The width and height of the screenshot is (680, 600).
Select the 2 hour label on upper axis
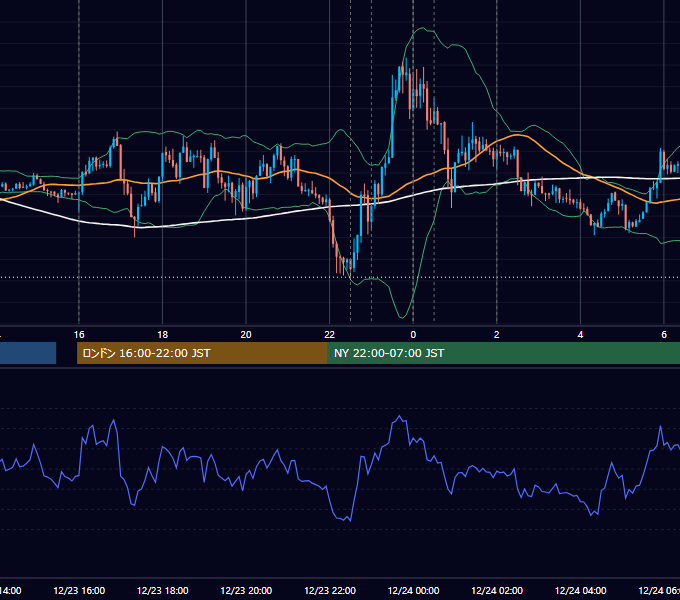coord(497,335)
